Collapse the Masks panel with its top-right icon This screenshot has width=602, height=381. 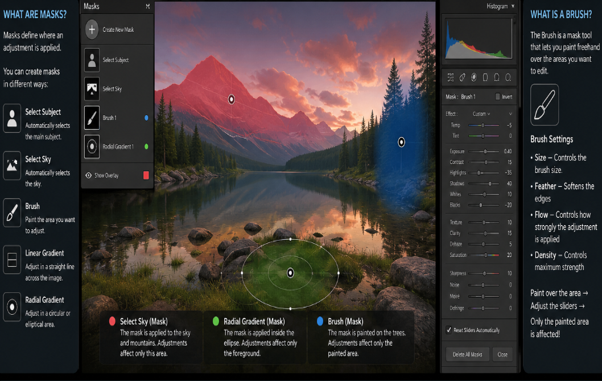click(x=148, y=6)
